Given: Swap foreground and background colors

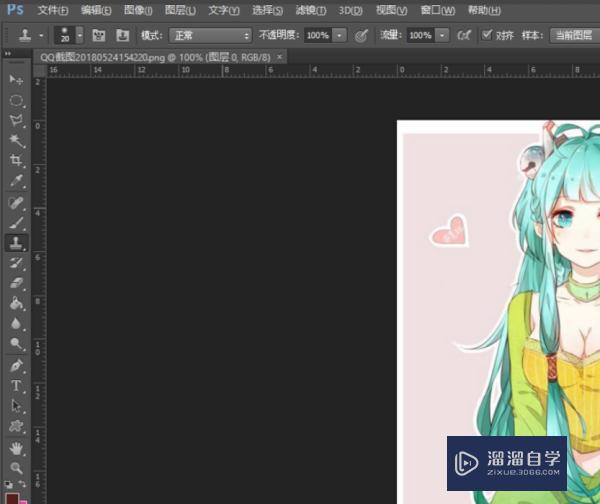Looking at the screenshot, I should (22, 484).
